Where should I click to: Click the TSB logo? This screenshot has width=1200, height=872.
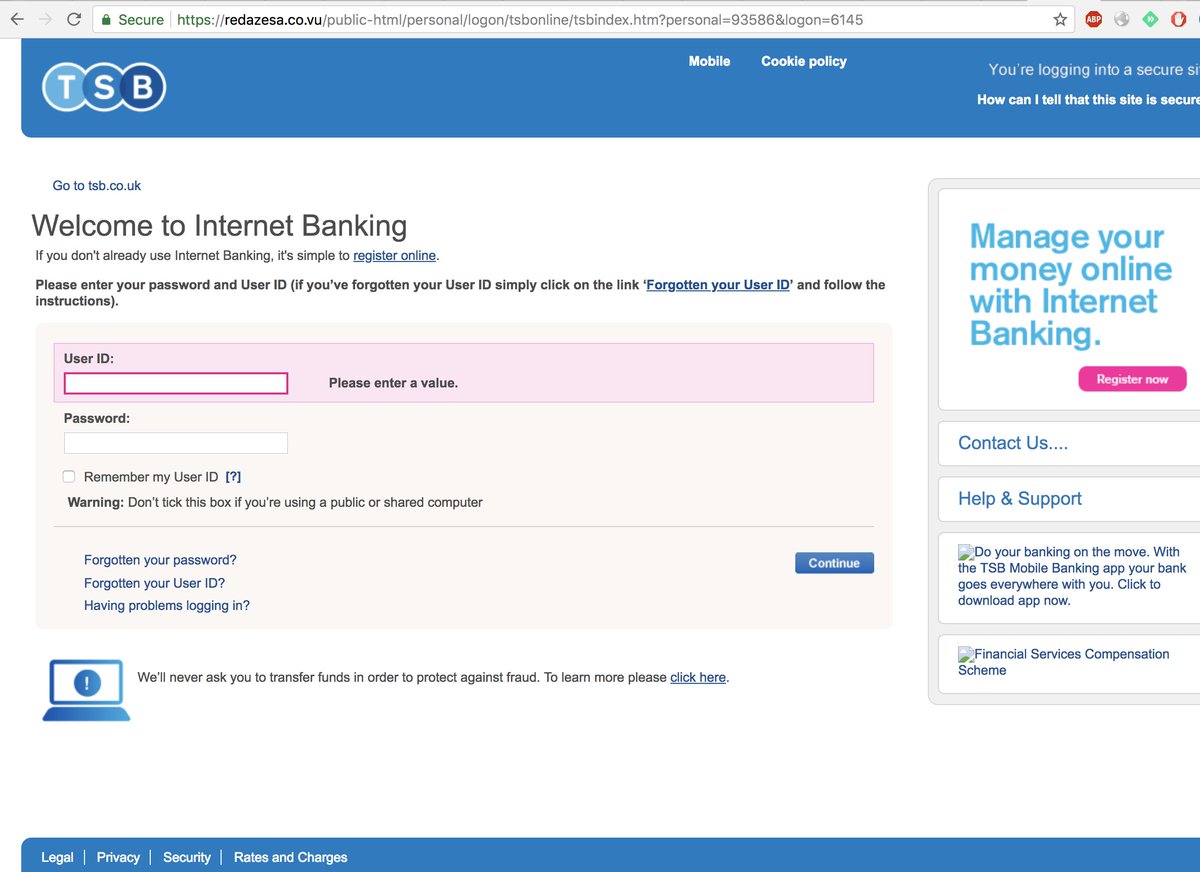(x=104, y=89)
